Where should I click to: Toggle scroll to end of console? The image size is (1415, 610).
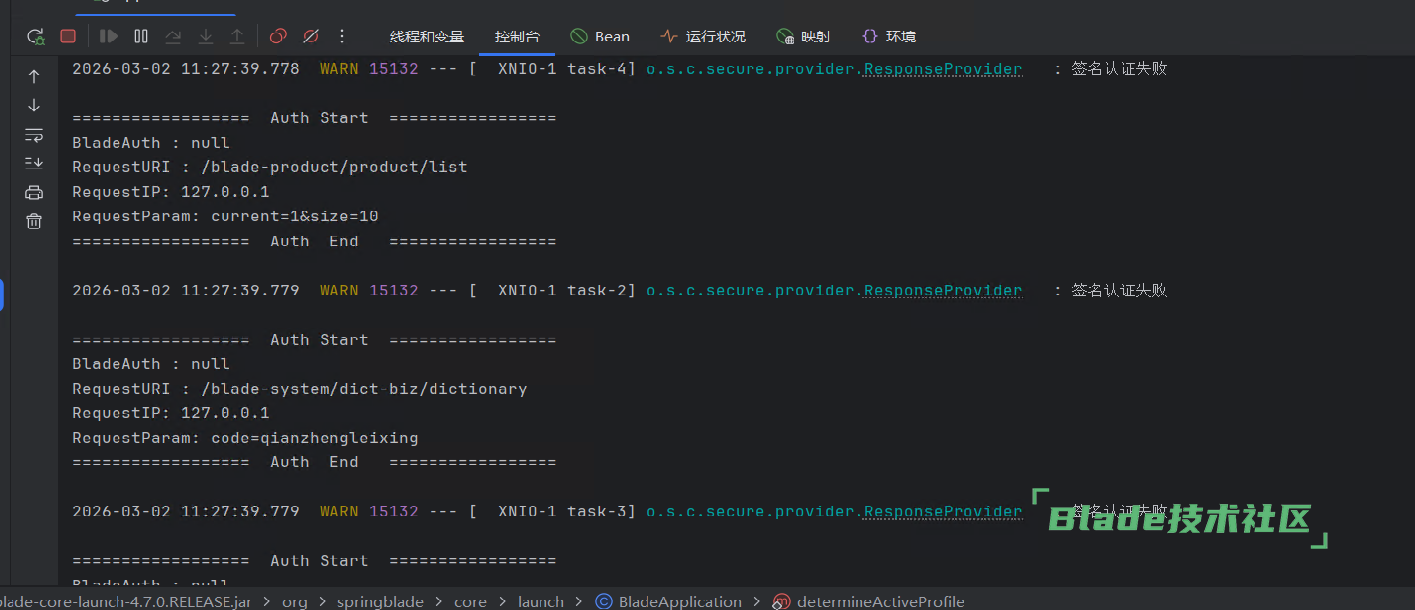34,163
